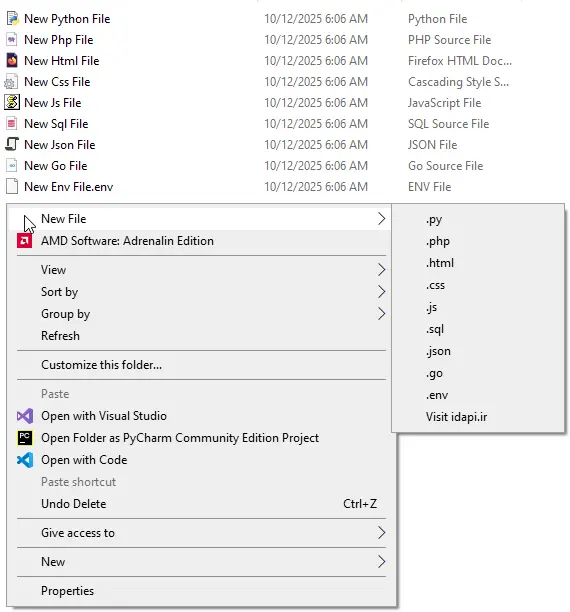Choose Open Folder as PyCharm Community Edition Project
The width and height of the screenshot is (570, 612).
point(199,438)
